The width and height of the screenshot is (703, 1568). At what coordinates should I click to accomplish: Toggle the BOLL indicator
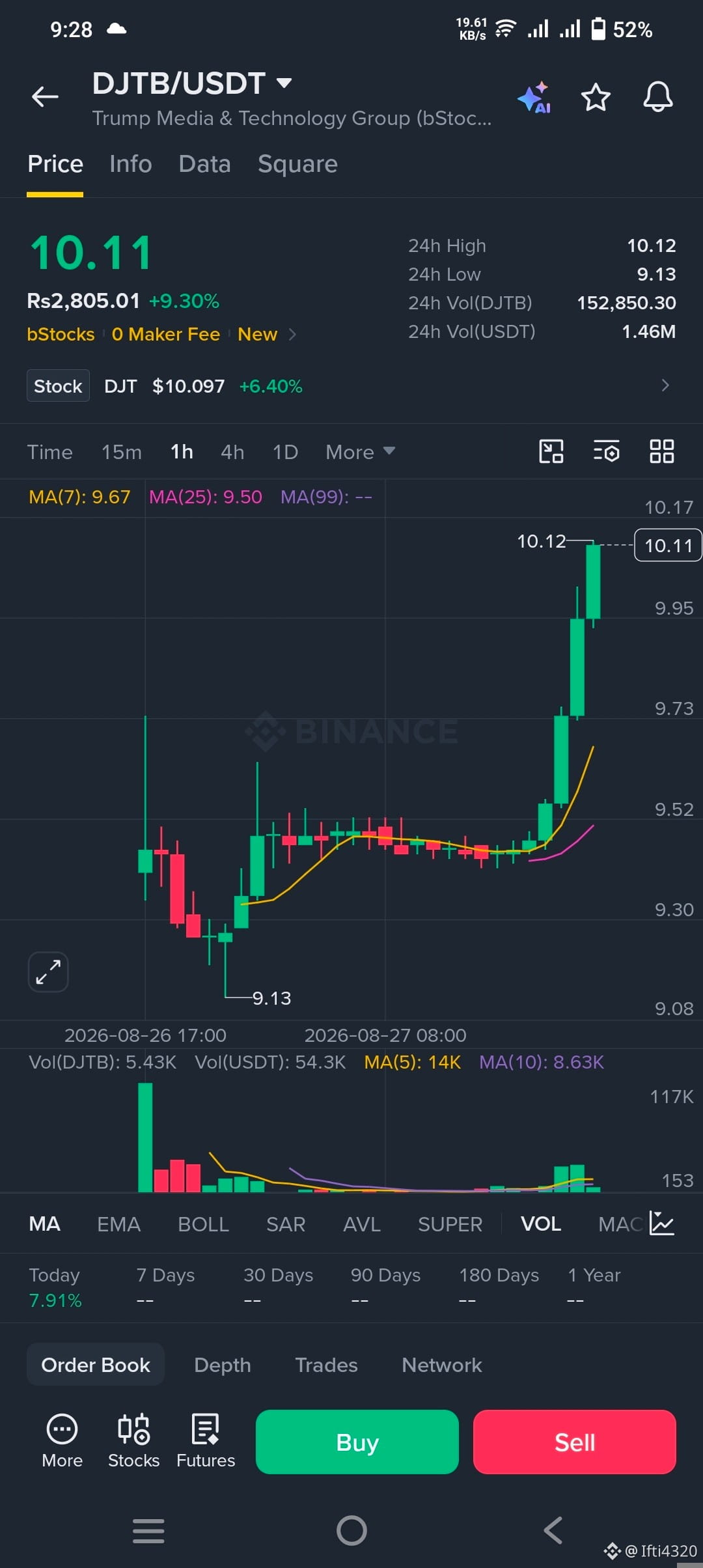click(x=204, y=1224)
